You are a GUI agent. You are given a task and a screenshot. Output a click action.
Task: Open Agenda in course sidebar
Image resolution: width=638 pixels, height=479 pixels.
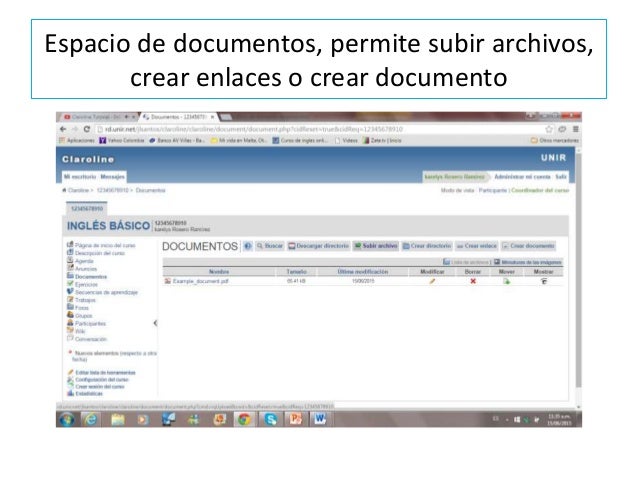84,261
